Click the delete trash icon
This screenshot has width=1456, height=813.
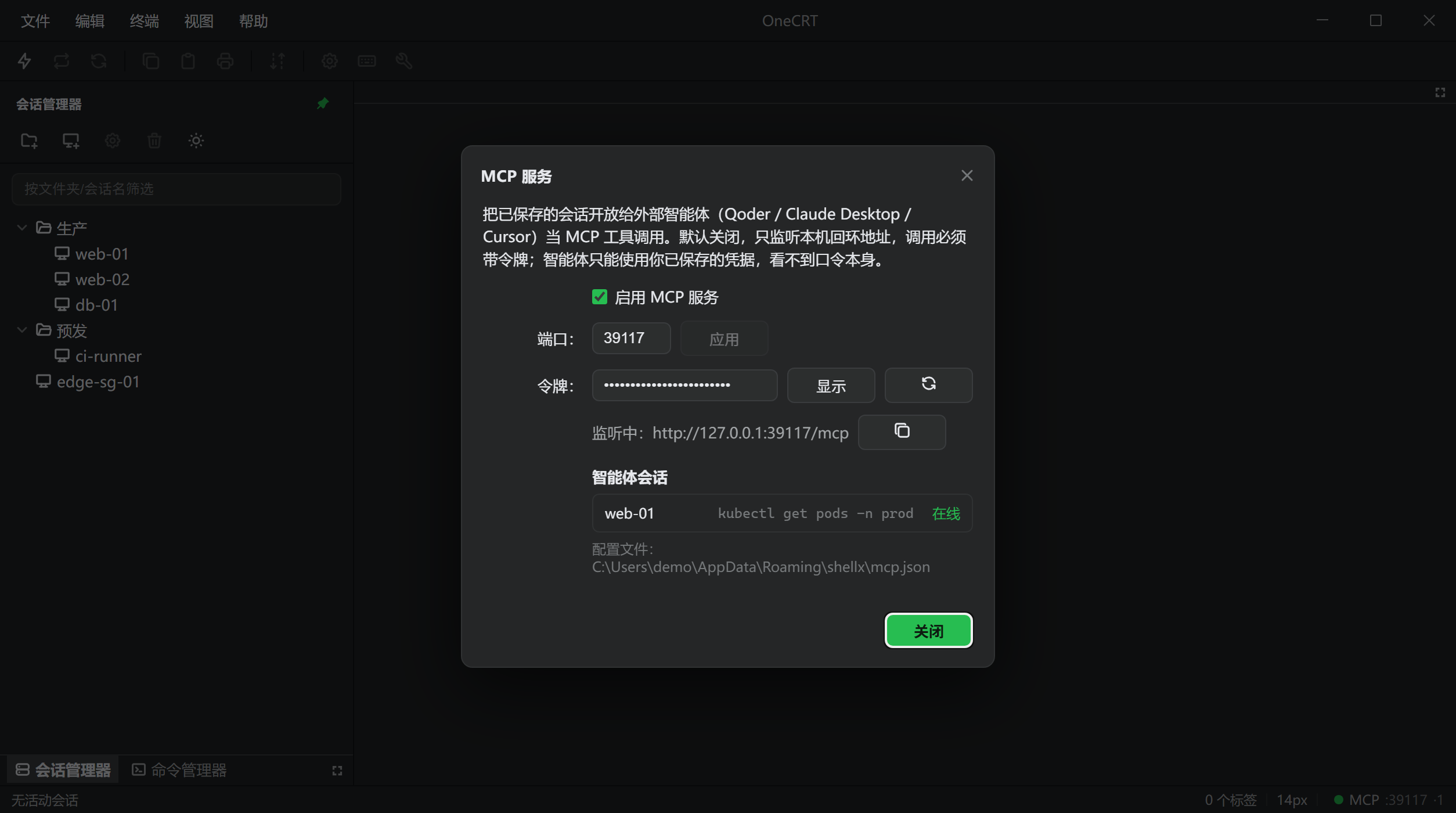pyautogui.click(x=154, y=141)
